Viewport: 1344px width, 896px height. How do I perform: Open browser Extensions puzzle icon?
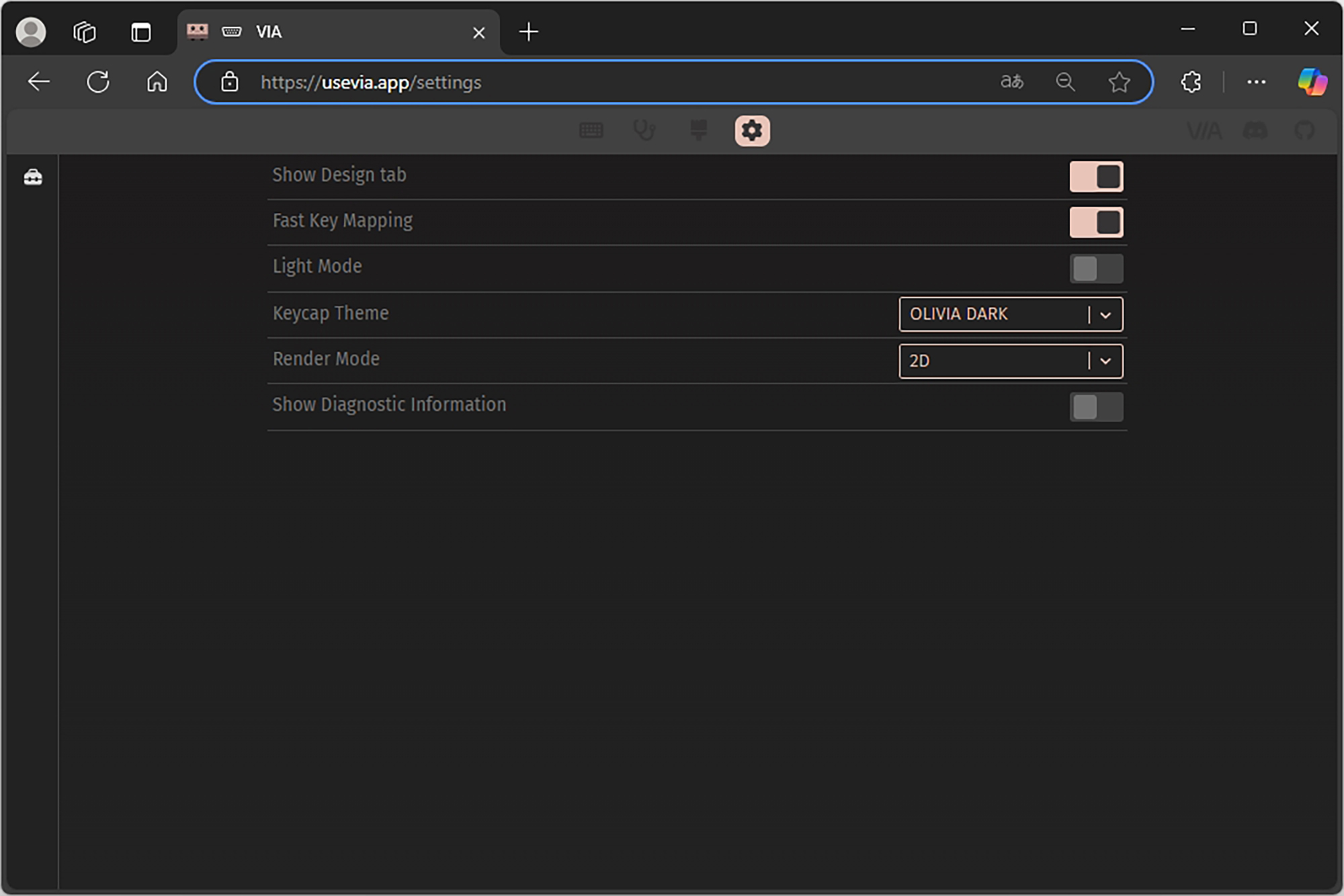click(x=1191, y=82)
